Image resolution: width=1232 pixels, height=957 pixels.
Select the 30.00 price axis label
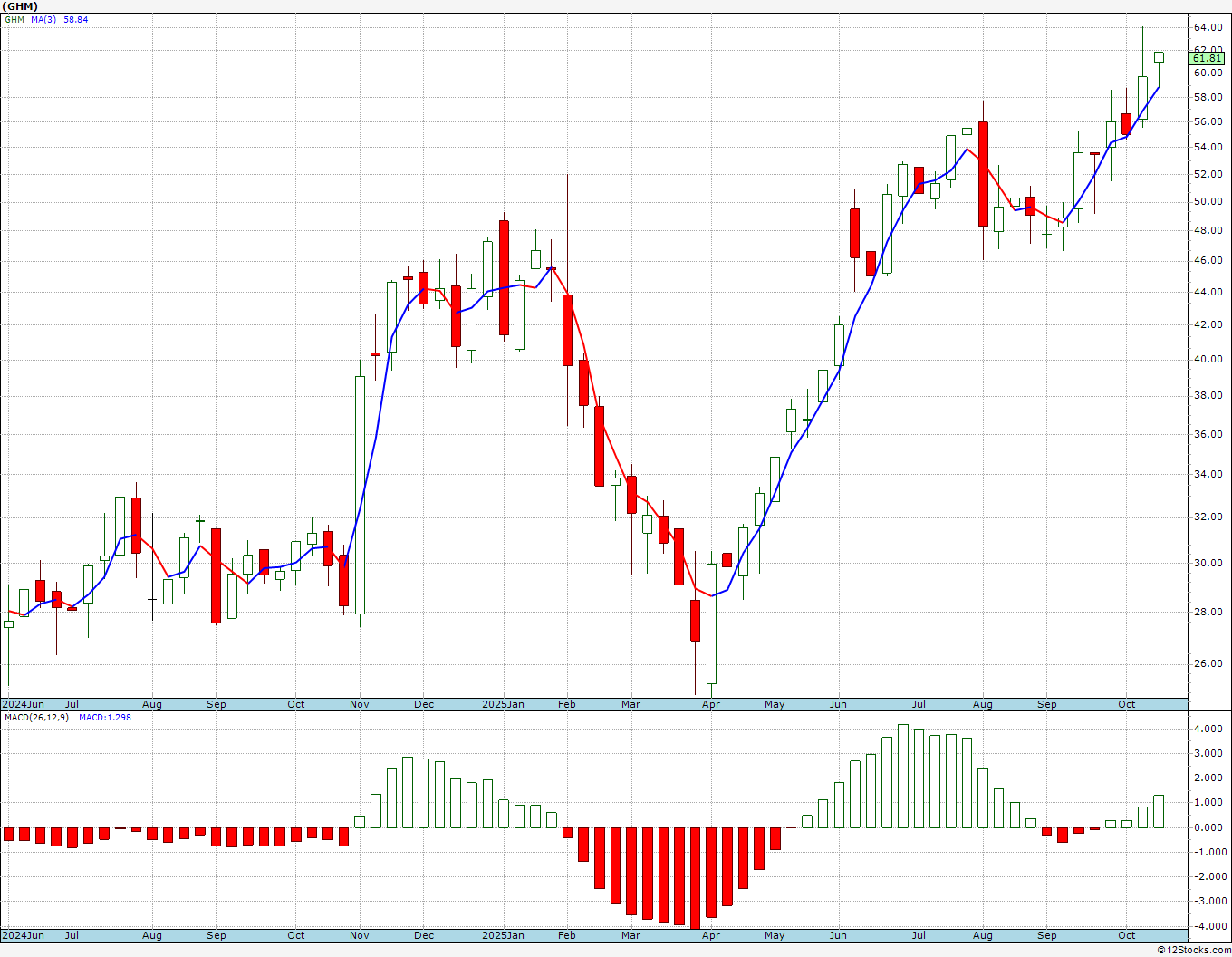pos(1208,563)
